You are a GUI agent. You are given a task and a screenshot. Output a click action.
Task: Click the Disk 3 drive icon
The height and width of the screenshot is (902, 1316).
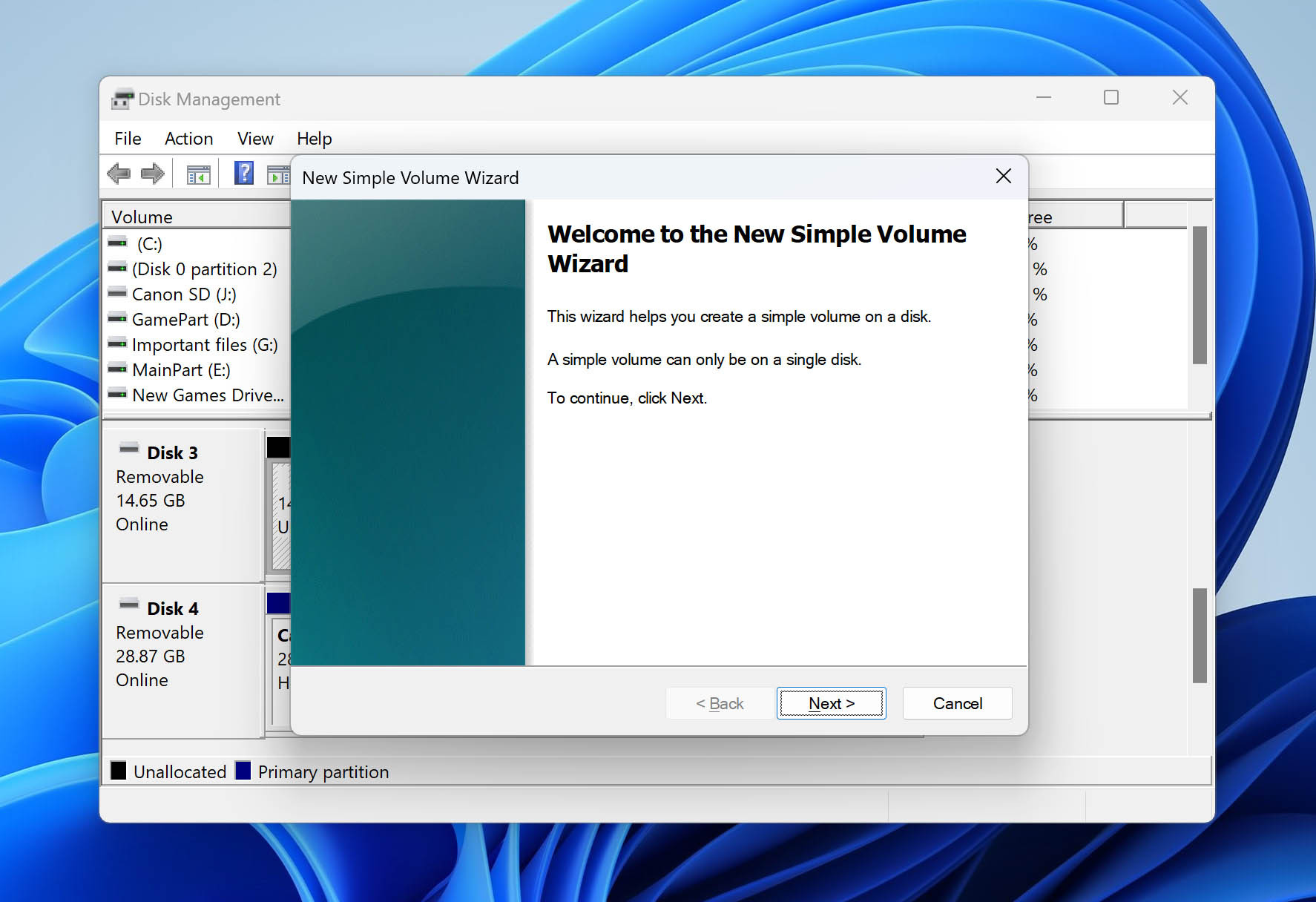tap(129, 448)
